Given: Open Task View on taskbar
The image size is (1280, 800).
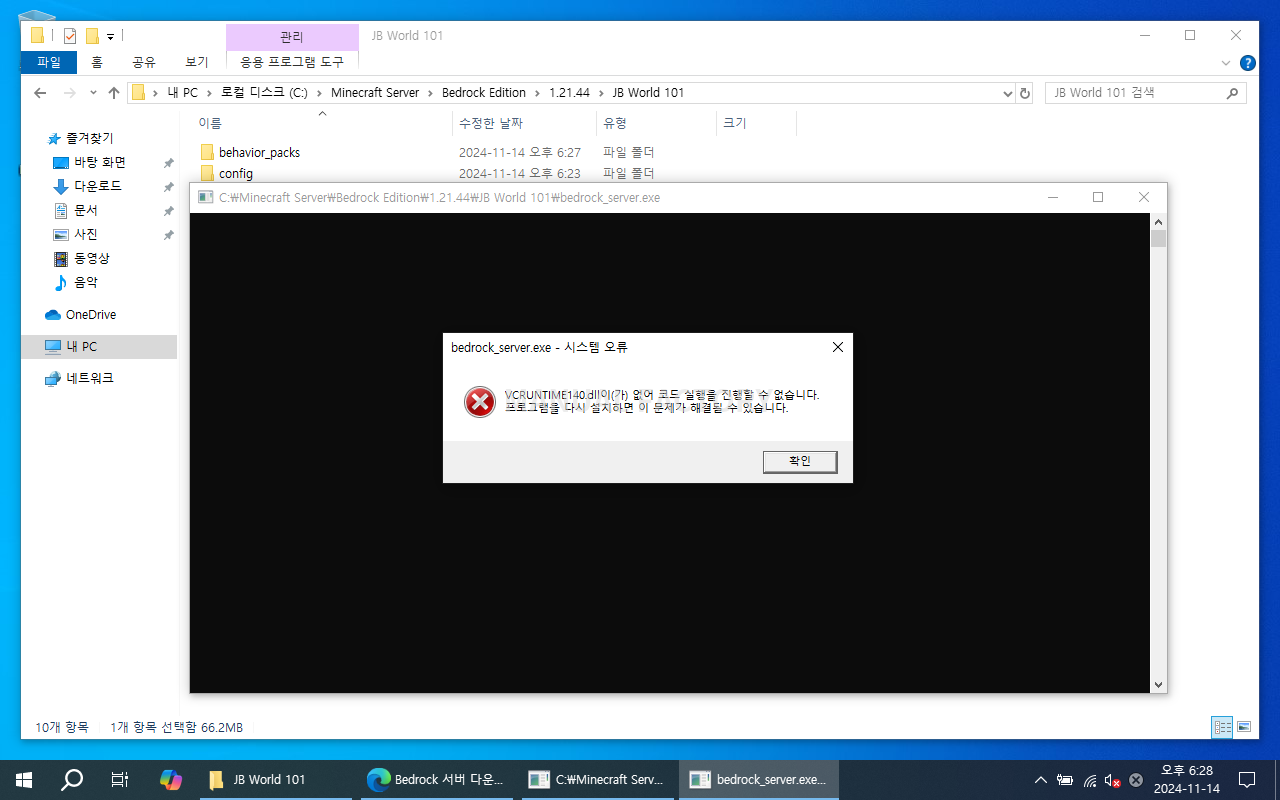Looking at the screenshot, I should [x=119, y=779].
